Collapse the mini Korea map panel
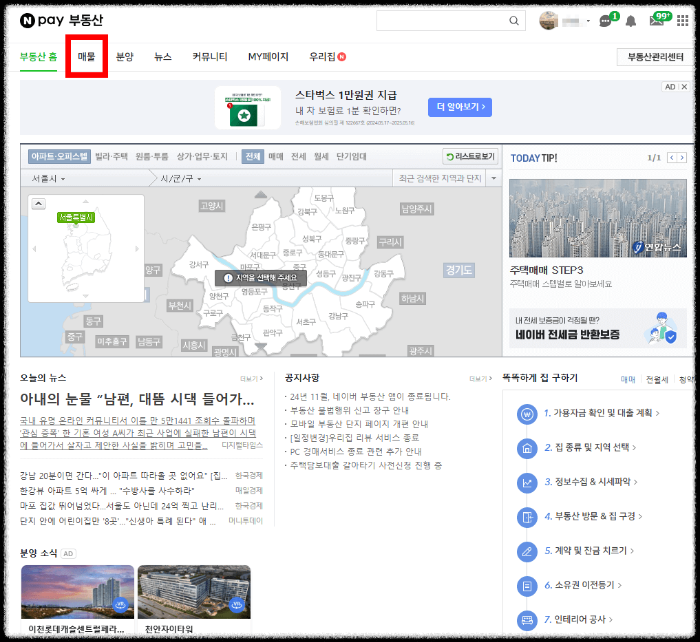The width and height of the screenshot is (700, 642). pos(39,204)
